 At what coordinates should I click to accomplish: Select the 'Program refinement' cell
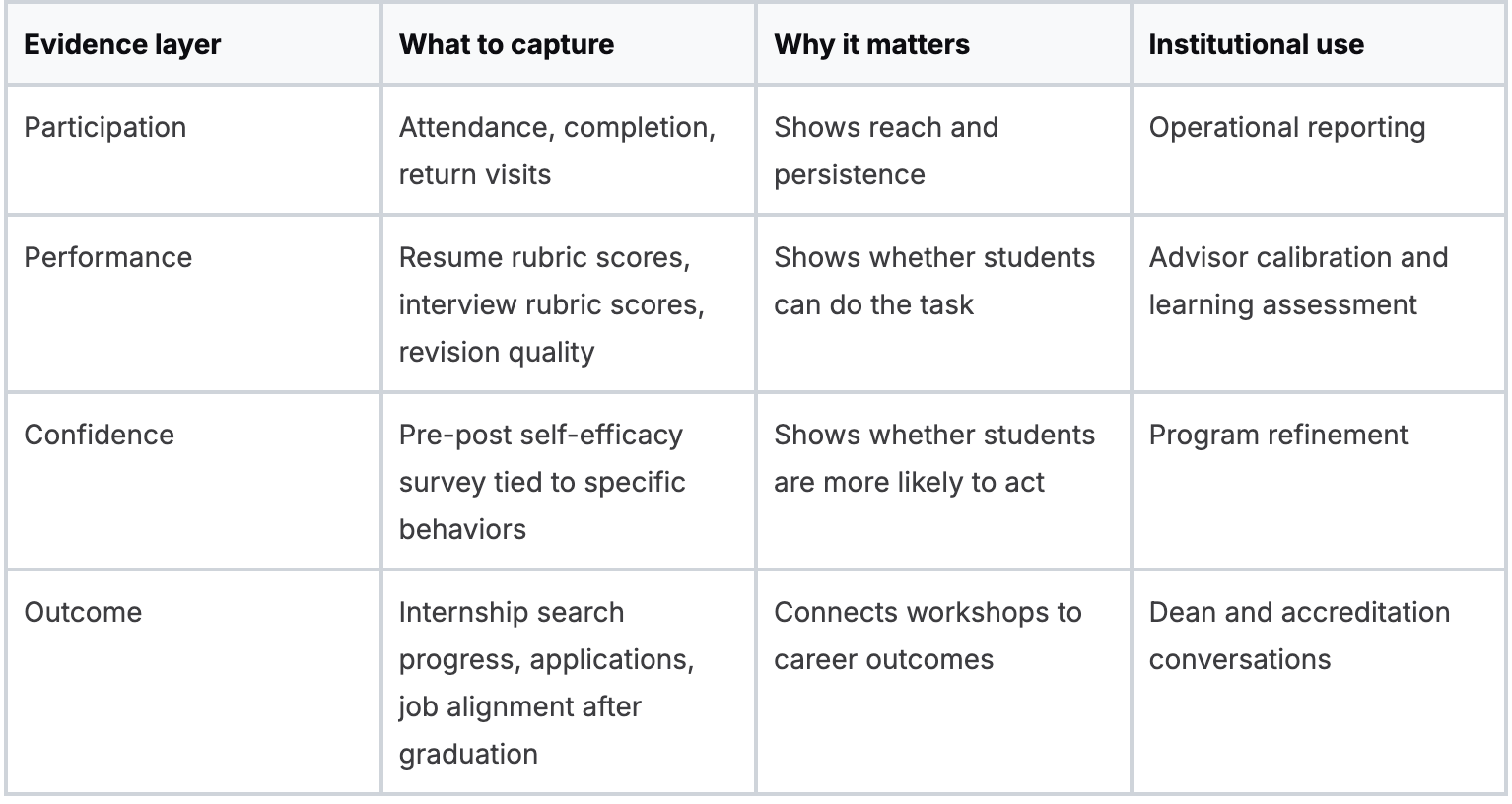pos(1277,435)
